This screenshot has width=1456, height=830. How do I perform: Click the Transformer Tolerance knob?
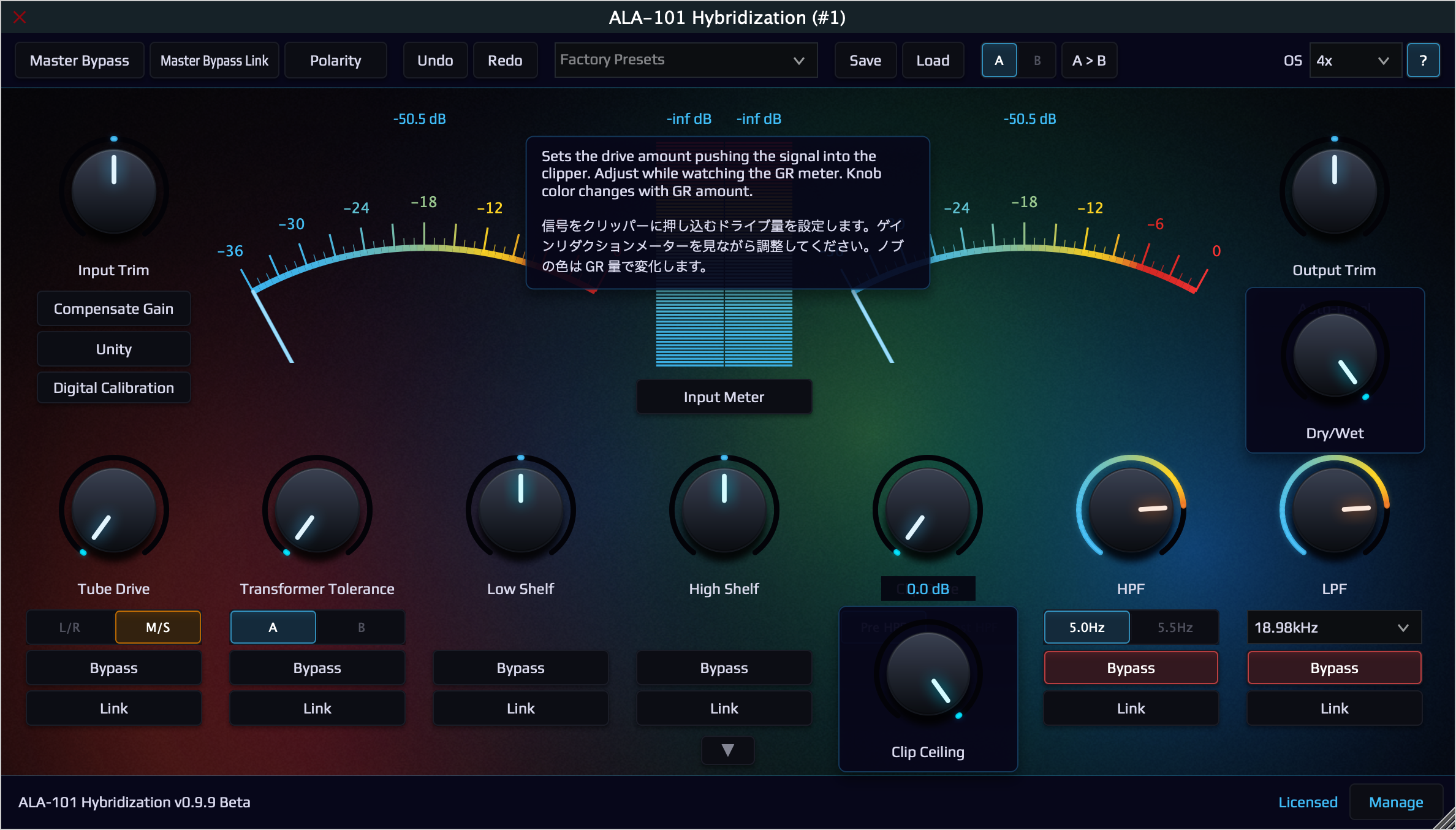[317, 510]
